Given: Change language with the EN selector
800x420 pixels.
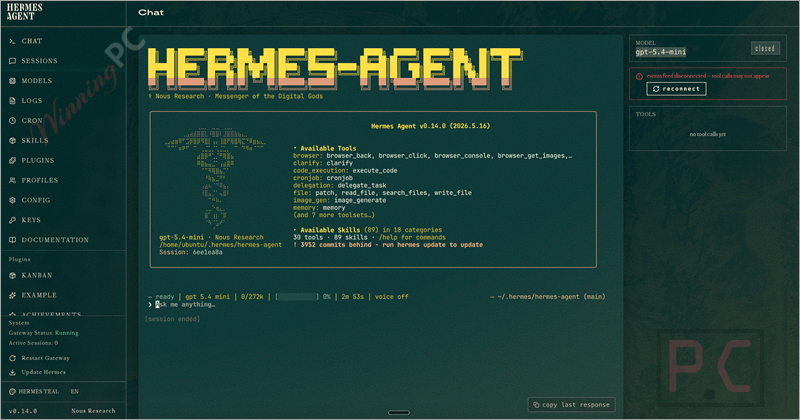Looking at the screenshot, I should [x=74, y=391].
